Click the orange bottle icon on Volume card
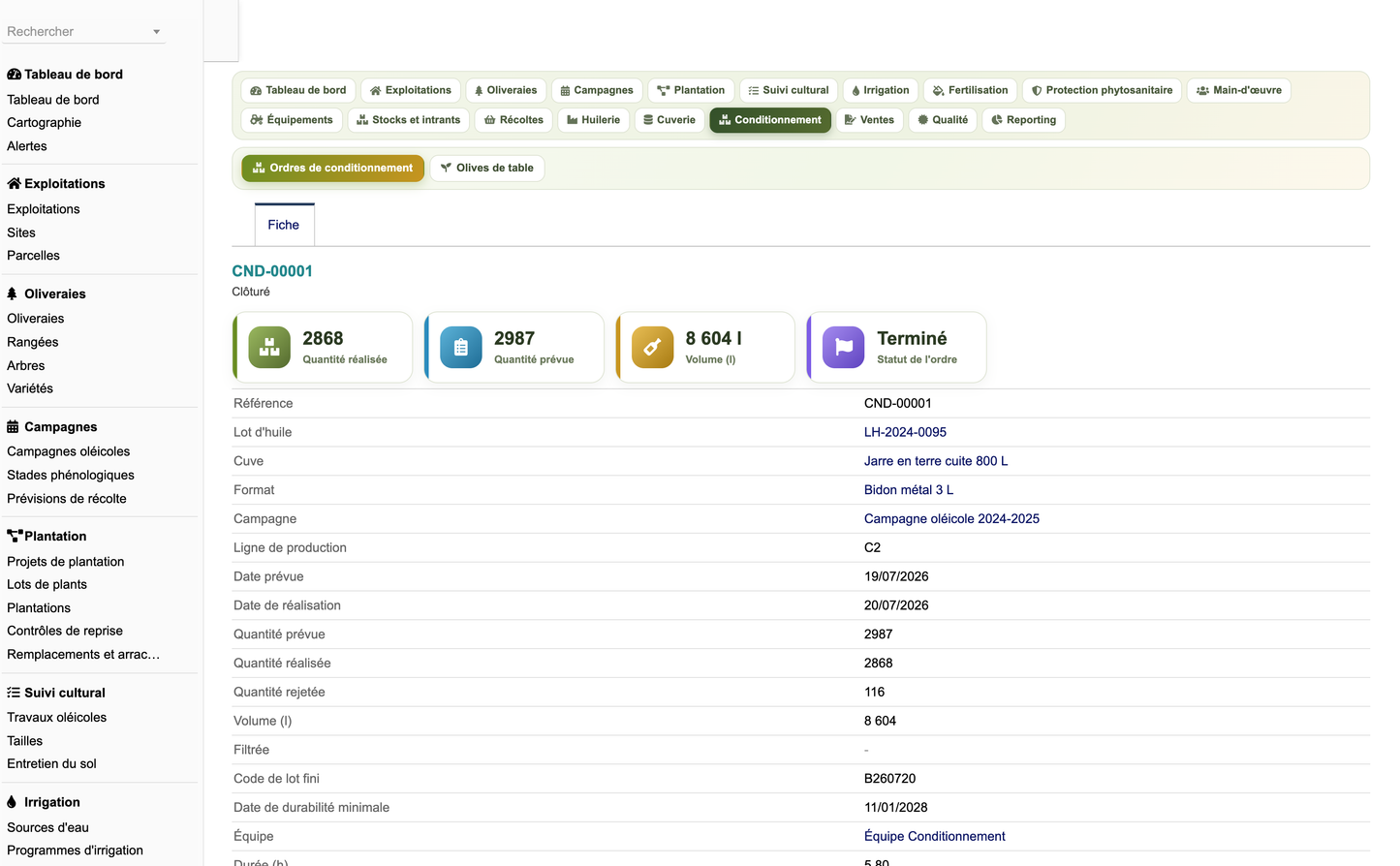This screenshot has width=1400, height=866. [653, 348]
